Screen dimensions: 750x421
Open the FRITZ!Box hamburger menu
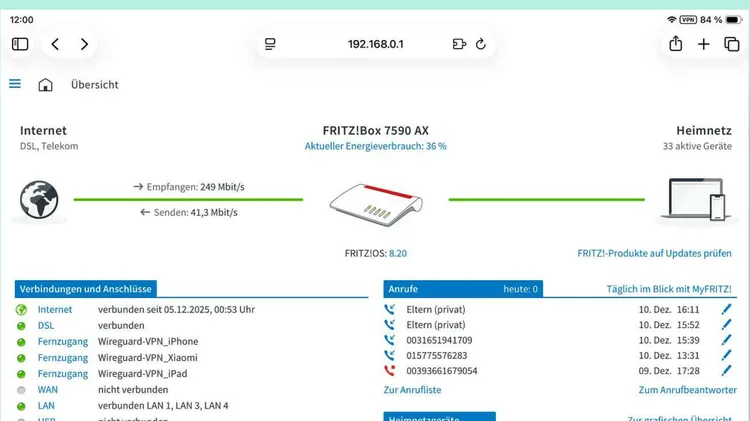15,84
